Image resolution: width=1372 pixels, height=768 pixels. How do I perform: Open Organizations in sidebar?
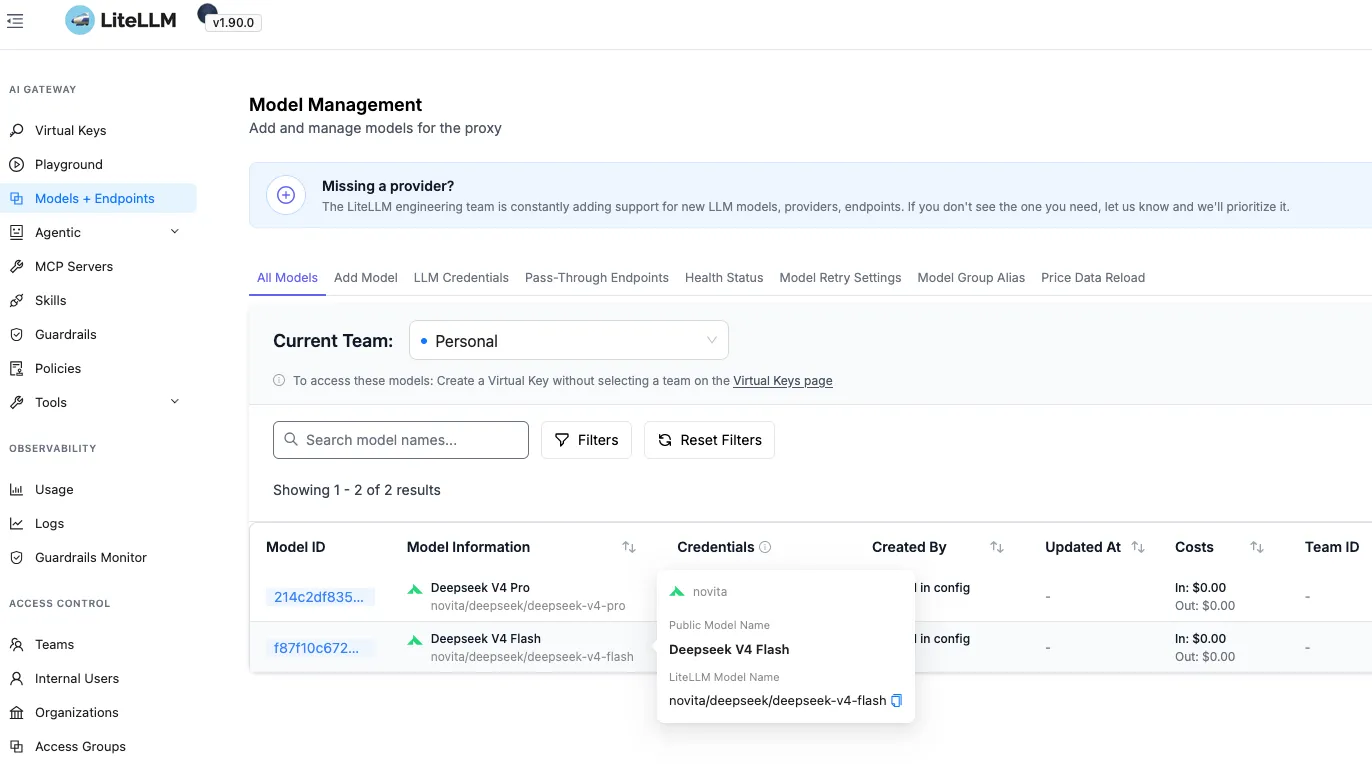click(76, 712)
